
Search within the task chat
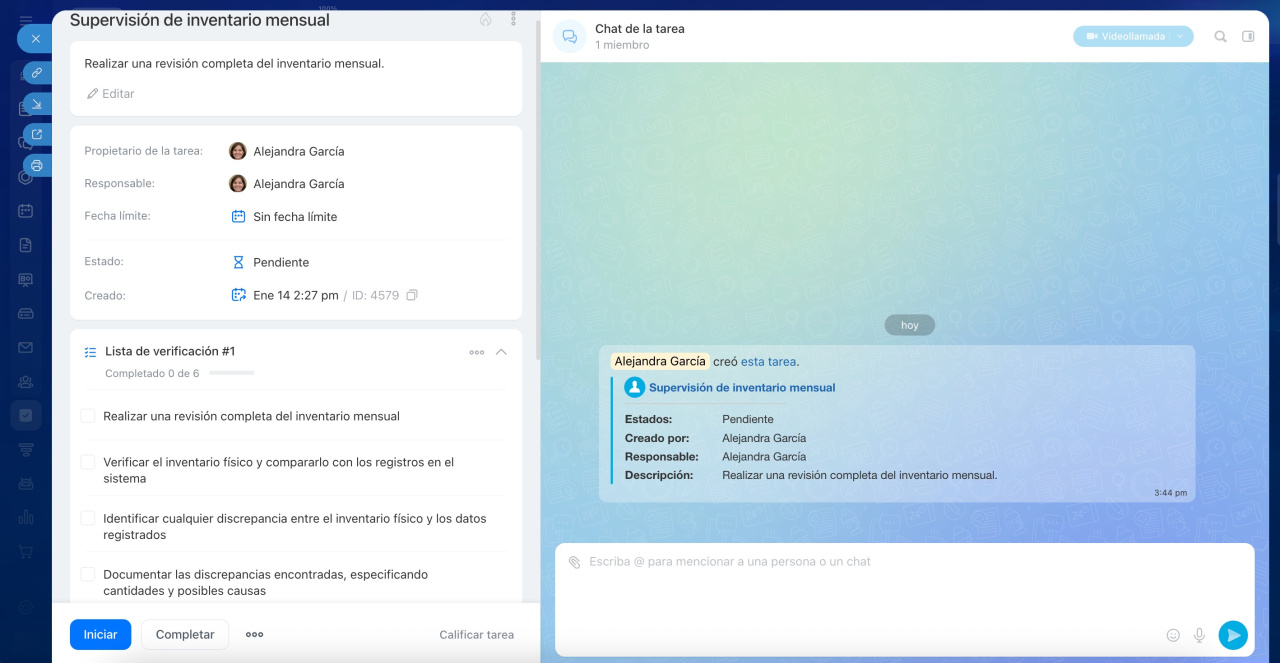tap(1220, 37)
